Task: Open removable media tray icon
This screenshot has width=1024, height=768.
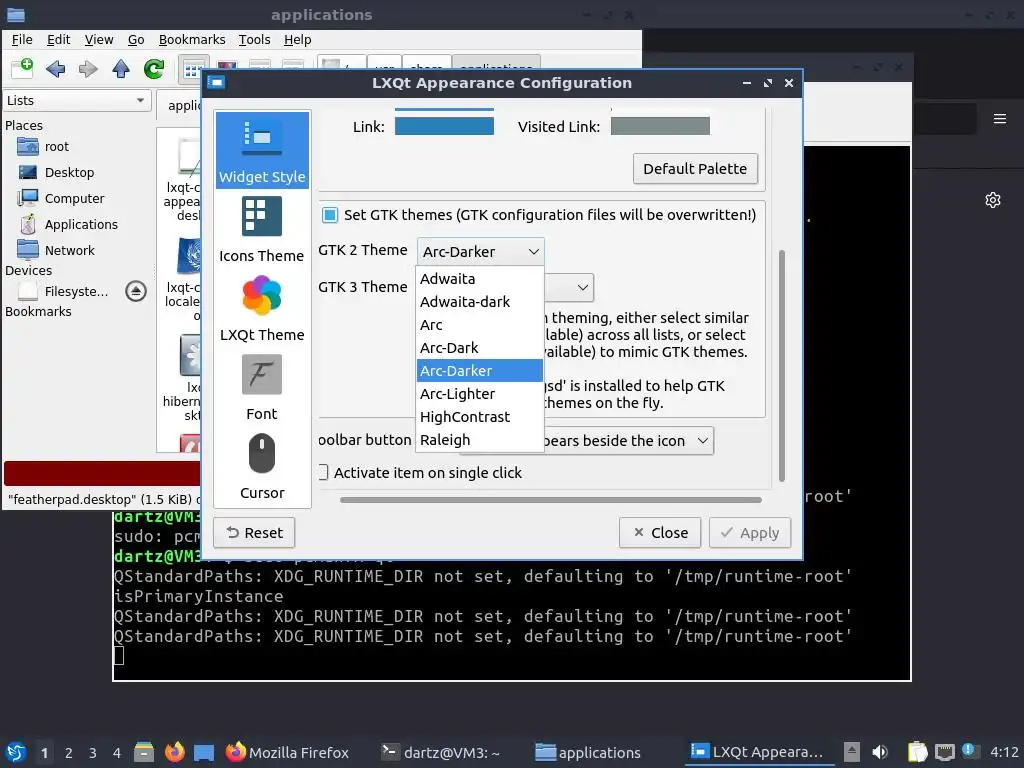Action: pos(851,752)
